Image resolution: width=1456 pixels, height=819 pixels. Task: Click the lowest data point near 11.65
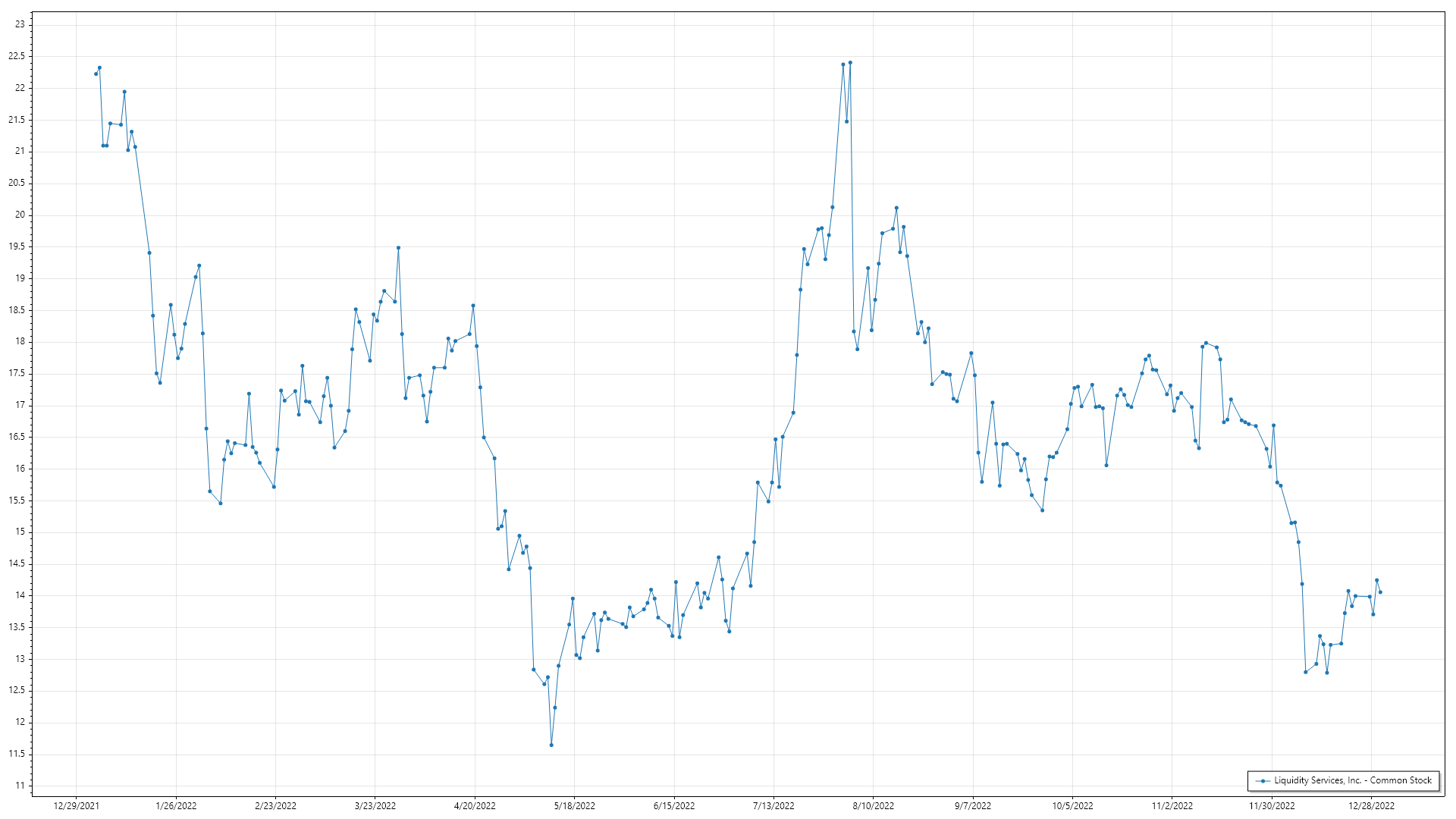[551, 745]
